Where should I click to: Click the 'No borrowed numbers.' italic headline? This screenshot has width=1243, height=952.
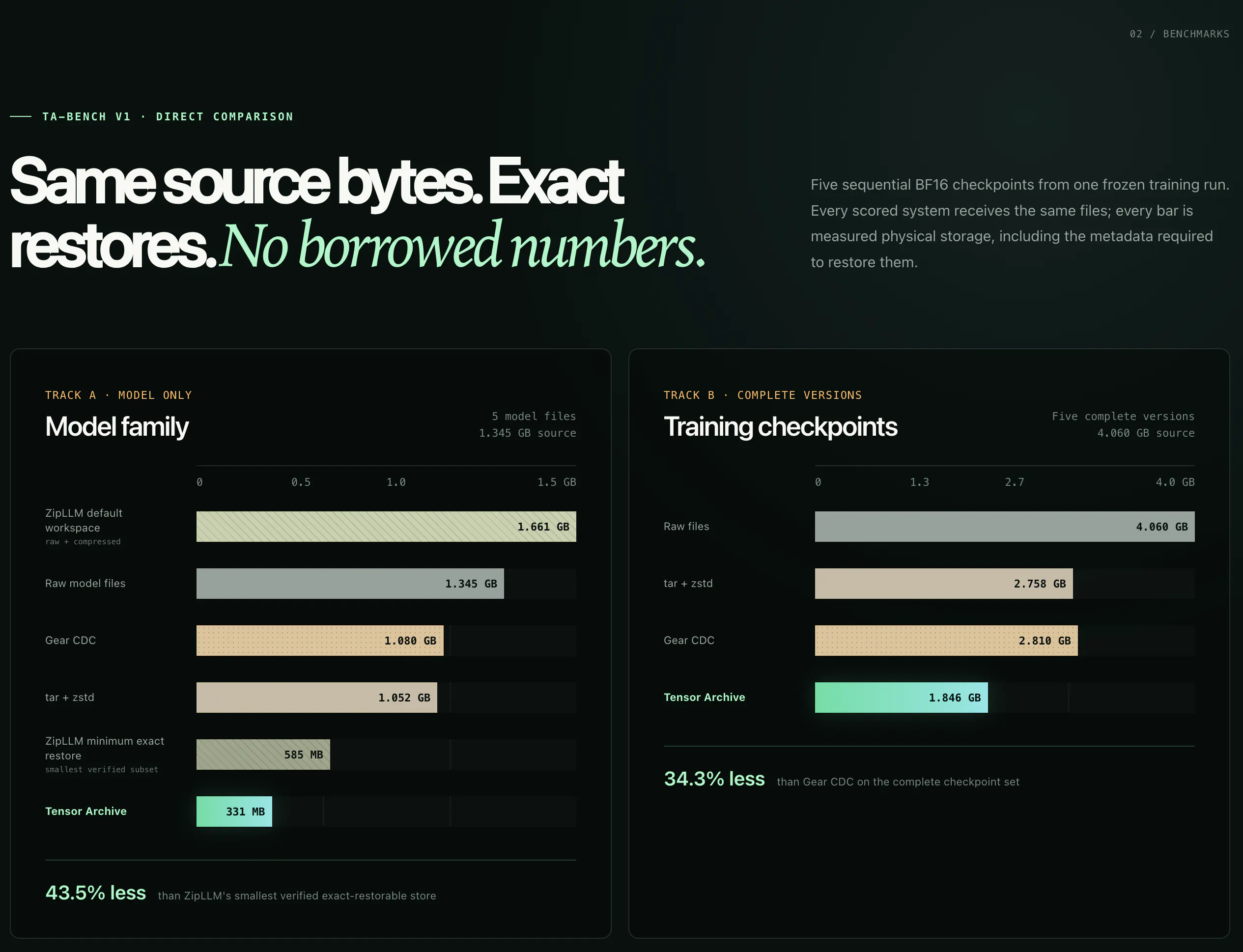[x=462, y=245]
